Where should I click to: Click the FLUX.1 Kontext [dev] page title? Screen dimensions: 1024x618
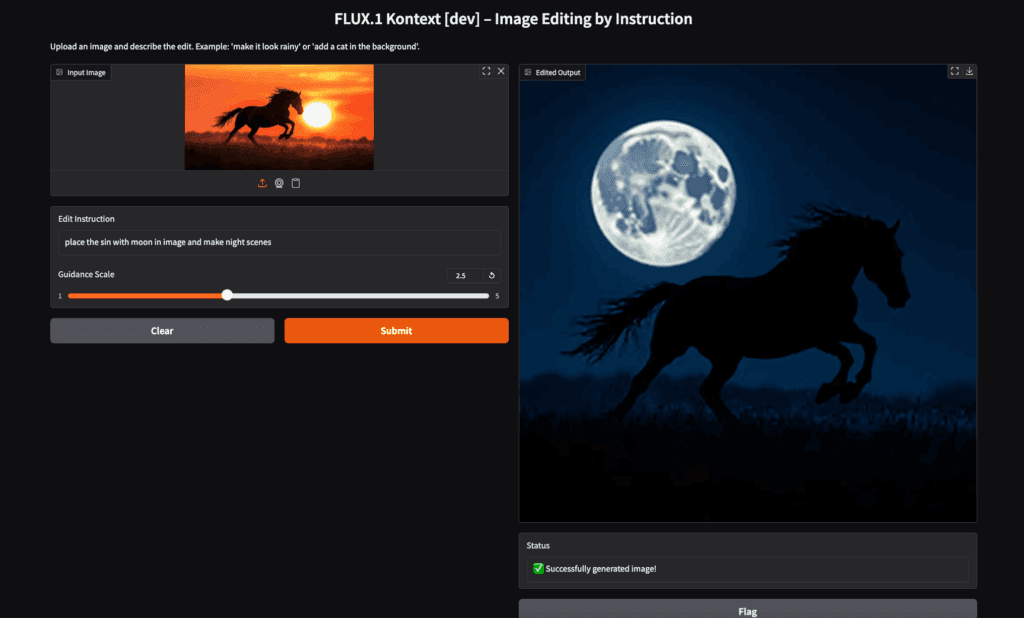pyautogui.click(x=513, y=19)
